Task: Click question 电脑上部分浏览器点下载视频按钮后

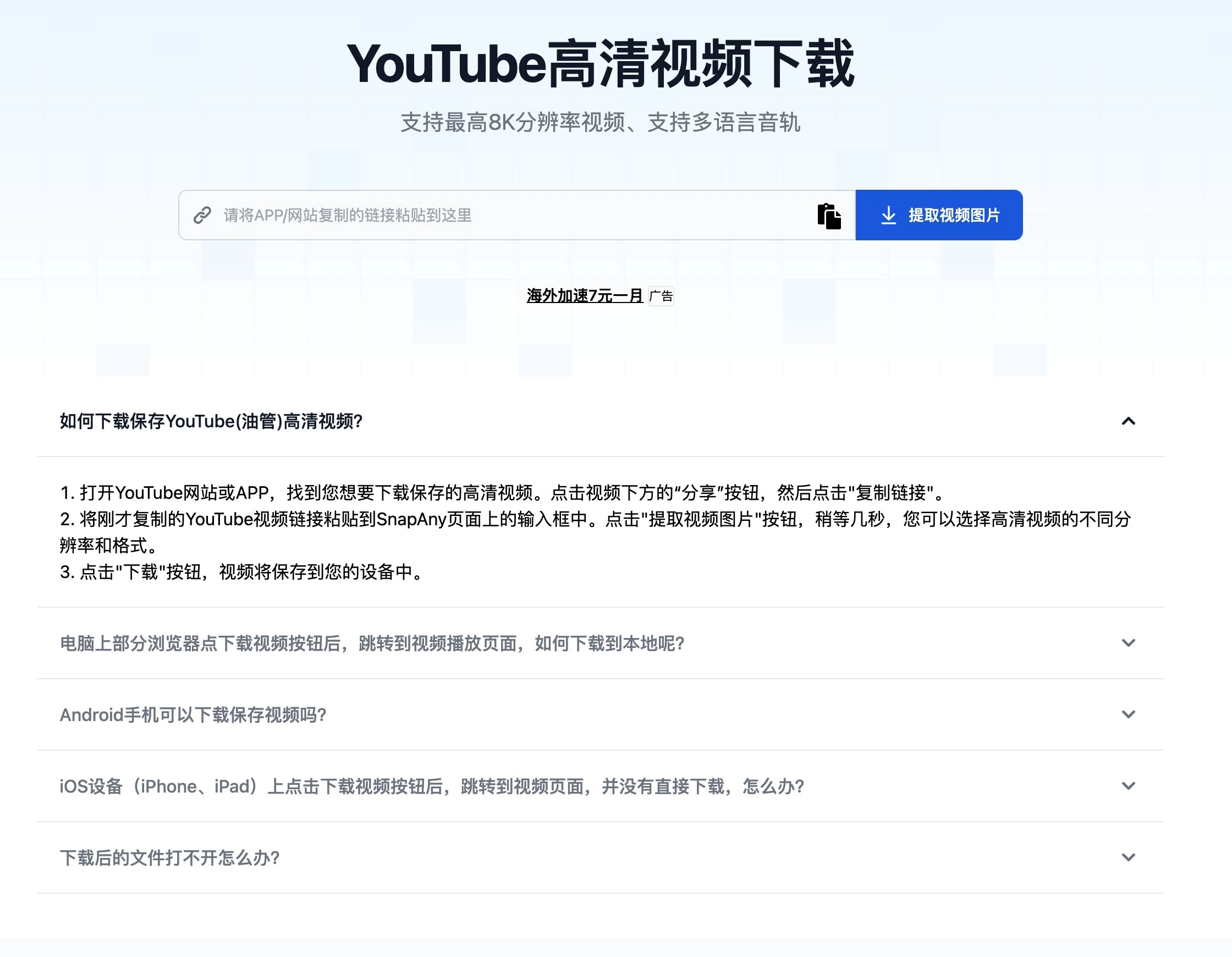Action: click(x=372, y=643)
